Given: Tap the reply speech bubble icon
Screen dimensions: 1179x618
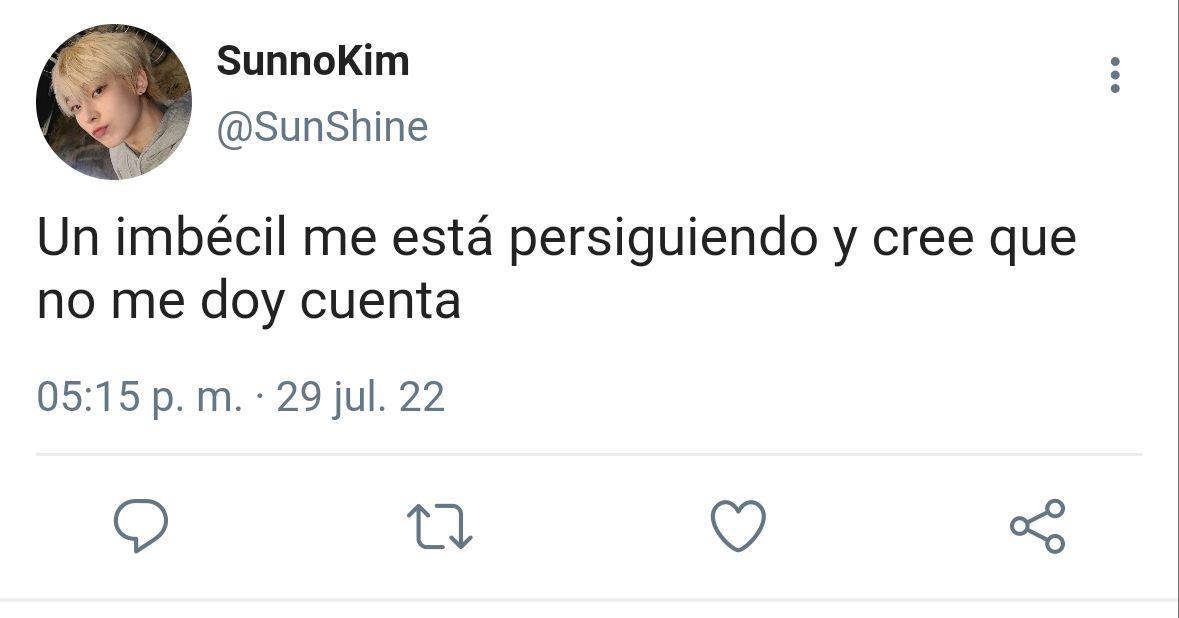Looking at the screenshot, I should tap(141, 526).
